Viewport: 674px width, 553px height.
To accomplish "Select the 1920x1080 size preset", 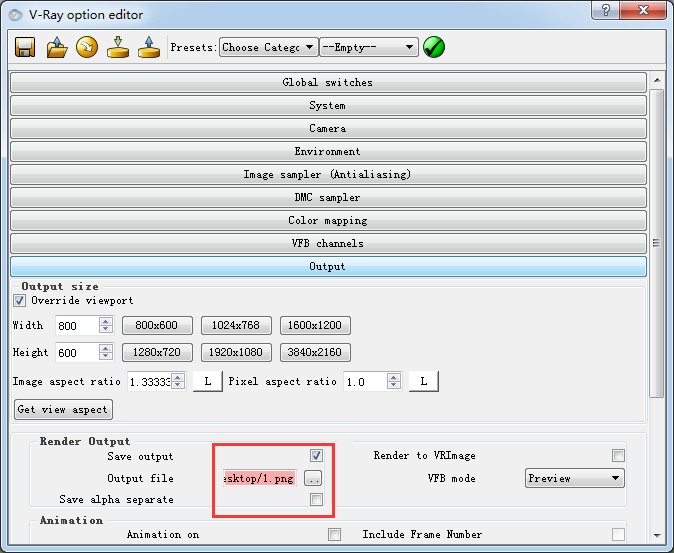I will click(236, 352).
